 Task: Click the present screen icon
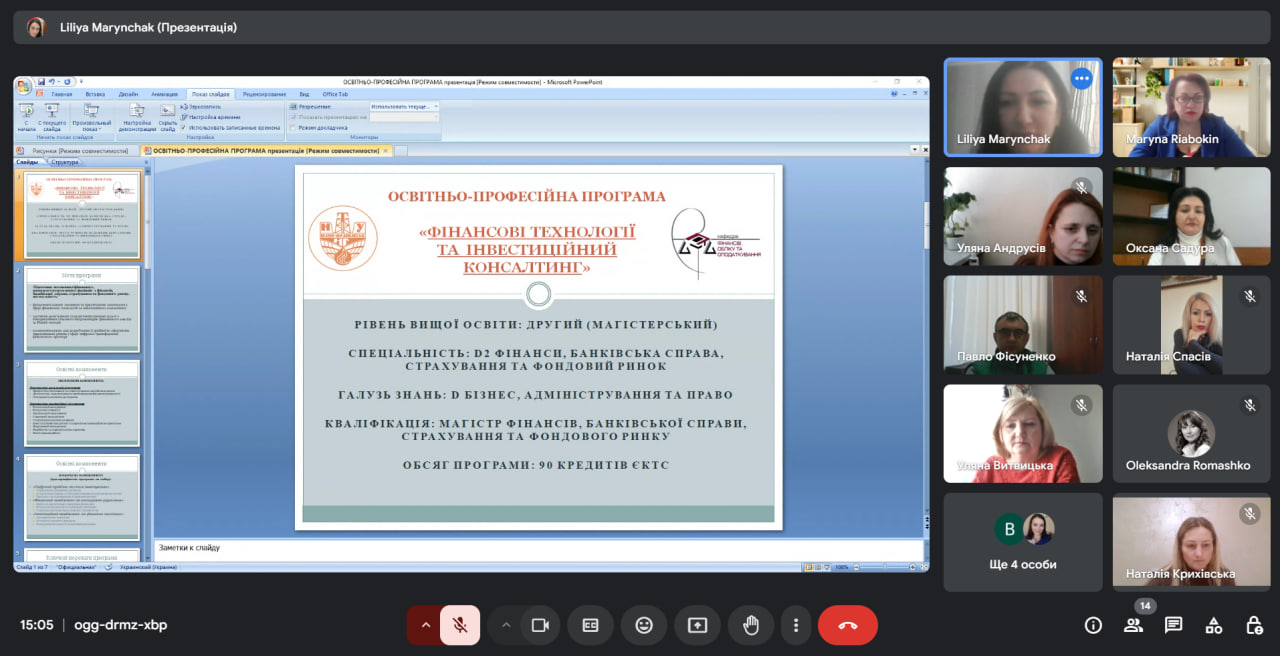click(697, 625)
